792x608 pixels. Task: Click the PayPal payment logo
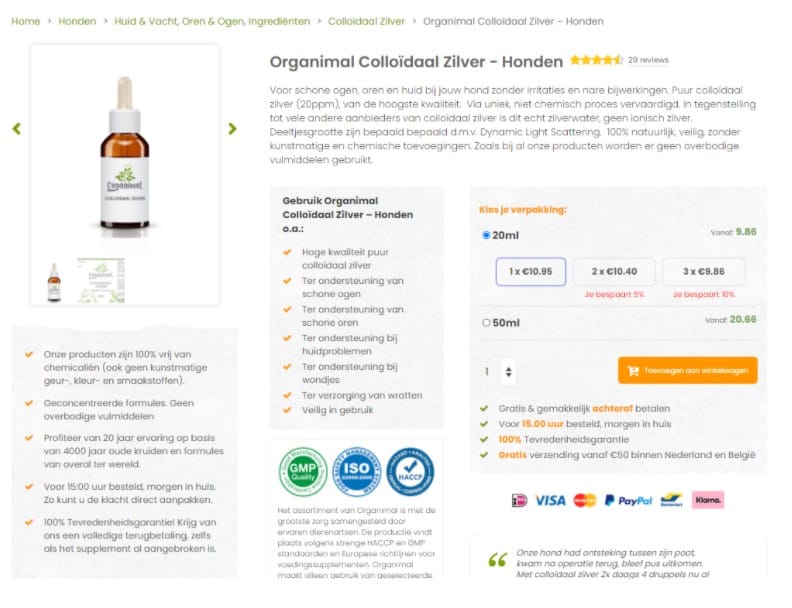pos(628,500)
